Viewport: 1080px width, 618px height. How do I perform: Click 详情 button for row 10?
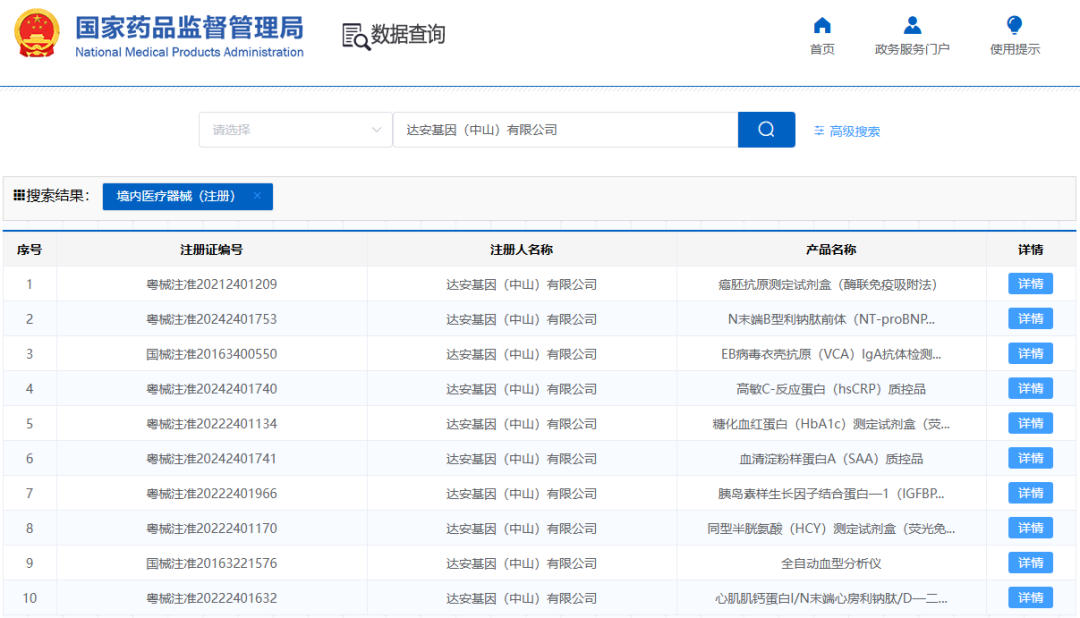[x=1030, y=597]
